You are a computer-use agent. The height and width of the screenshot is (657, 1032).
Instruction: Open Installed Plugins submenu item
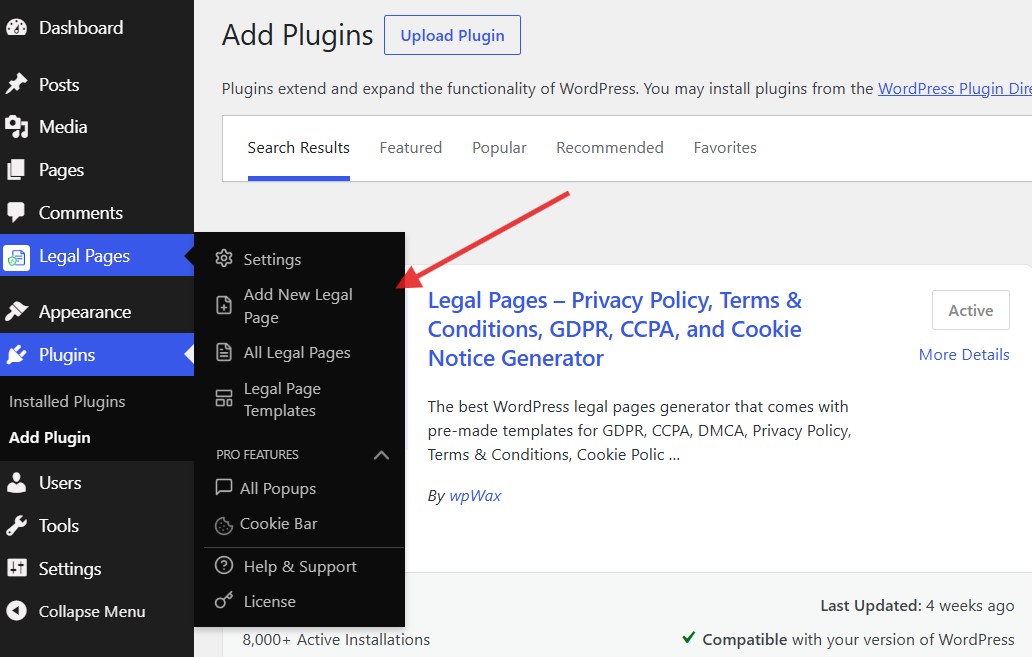coord(67,402)
